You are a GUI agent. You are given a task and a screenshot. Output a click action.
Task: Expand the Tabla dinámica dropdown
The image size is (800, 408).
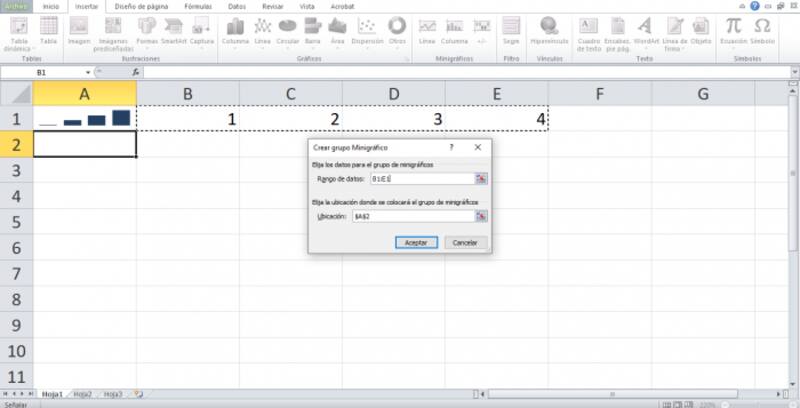[x=17, y=49]
